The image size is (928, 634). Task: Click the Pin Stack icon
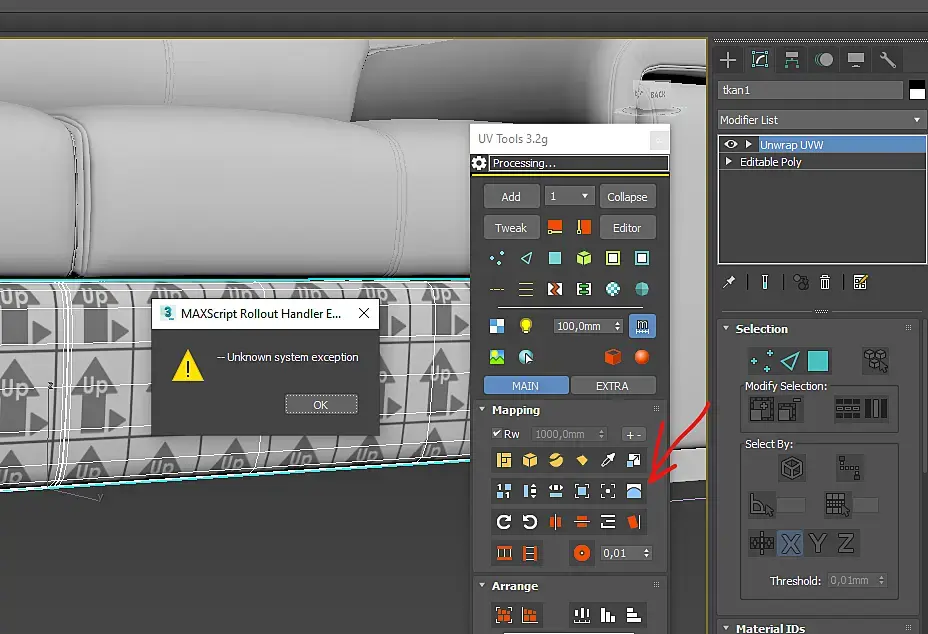tap(729, 282)
